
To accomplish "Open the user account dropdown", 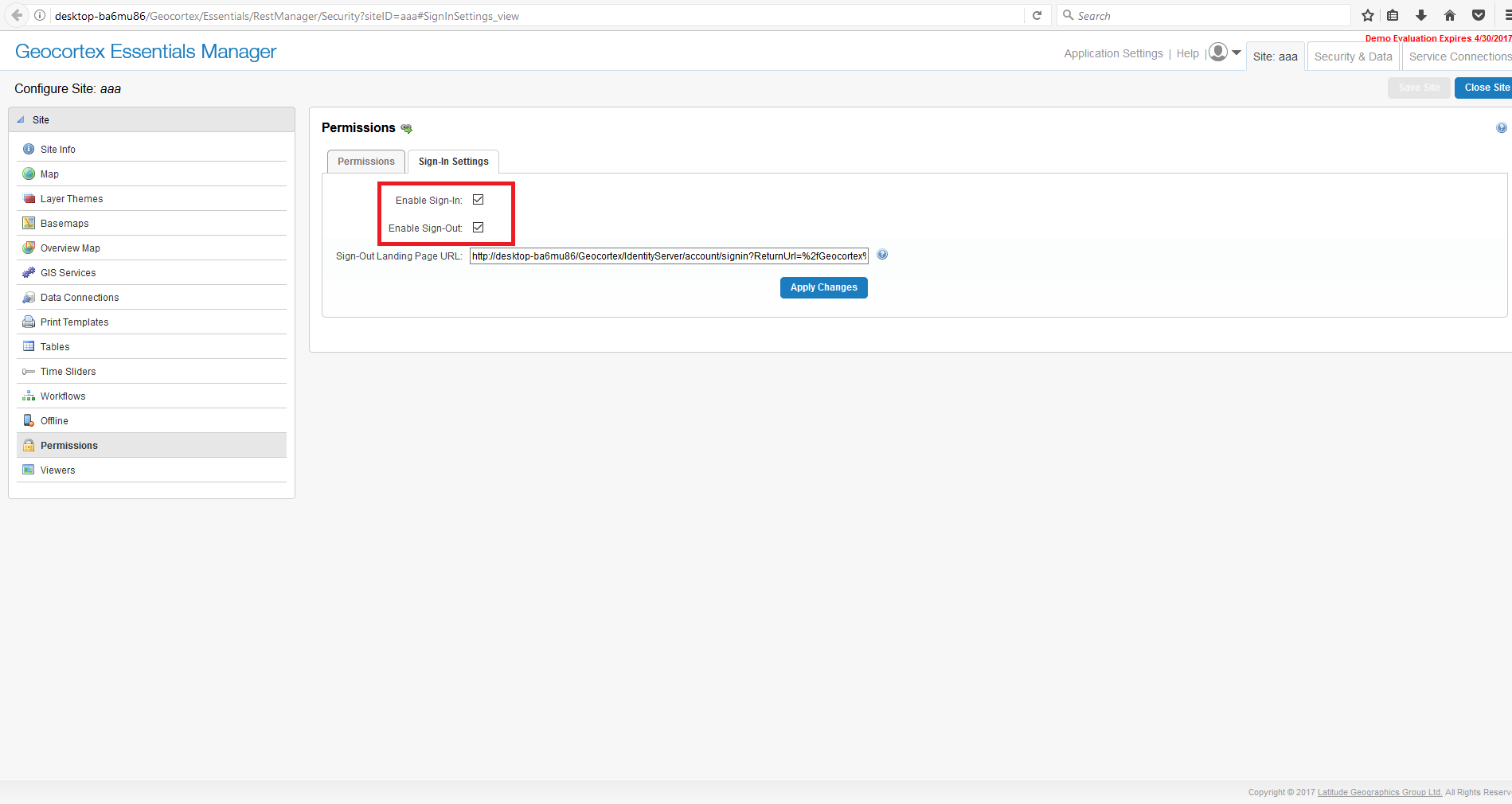I will [x=1225, y=53].
